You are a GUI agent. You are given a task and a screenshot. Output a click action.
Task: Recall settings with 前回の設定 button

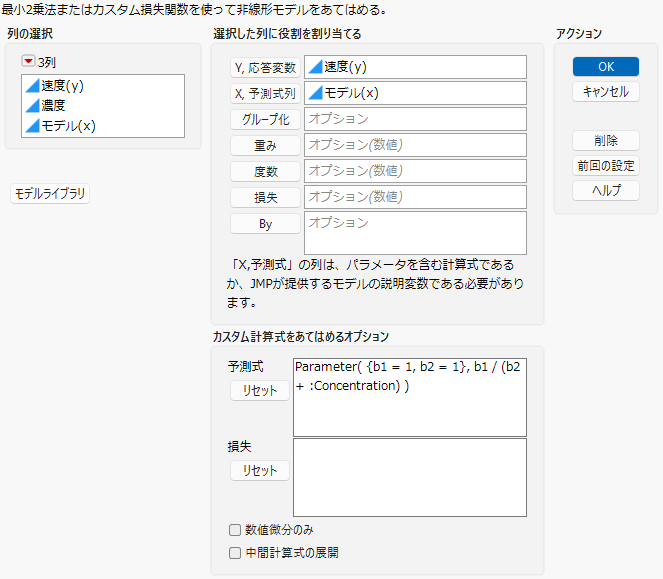click(605, 165)
